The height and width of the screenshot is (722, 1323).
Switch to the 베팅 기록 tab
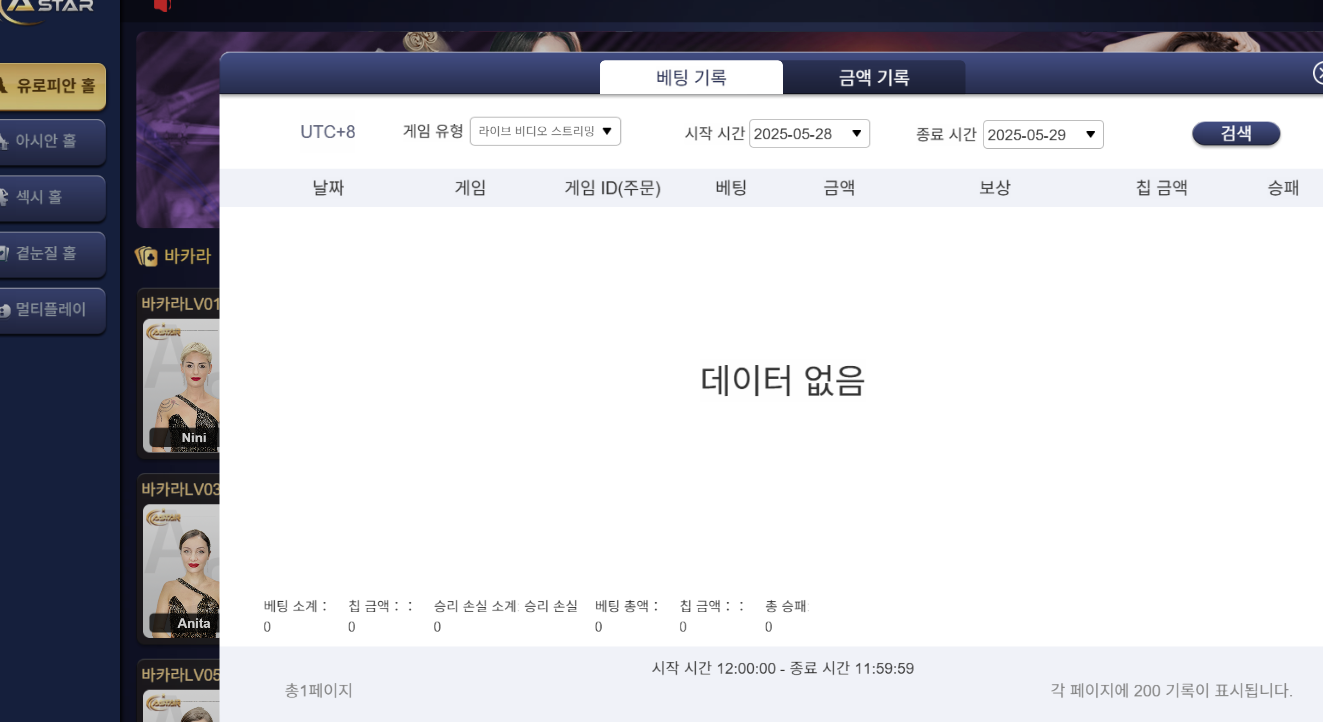[x=691, y=77]
